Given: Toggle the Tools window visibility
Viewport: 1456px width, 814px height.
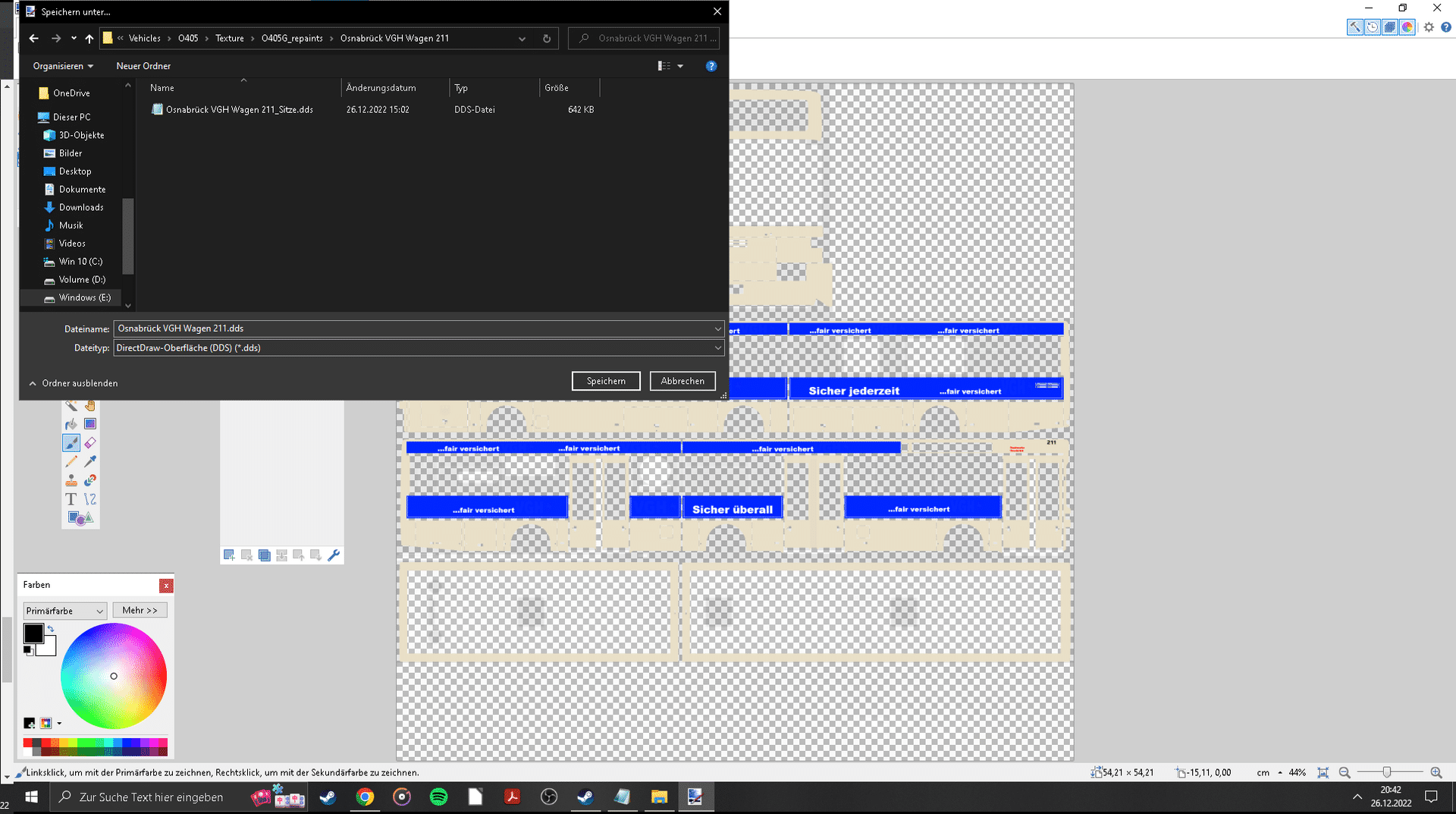Looking at the screenshot, I should tap(1354, 27).
